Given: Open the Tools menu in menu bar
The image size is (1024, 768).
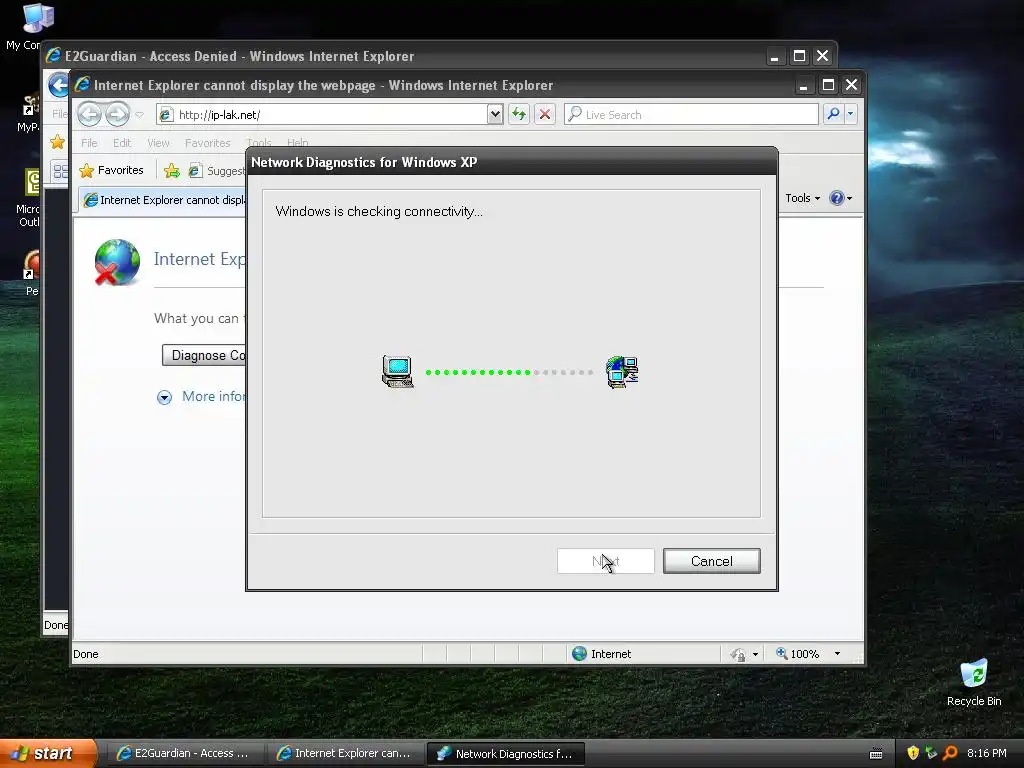Looking at the screenshot, I should [259, 142].
